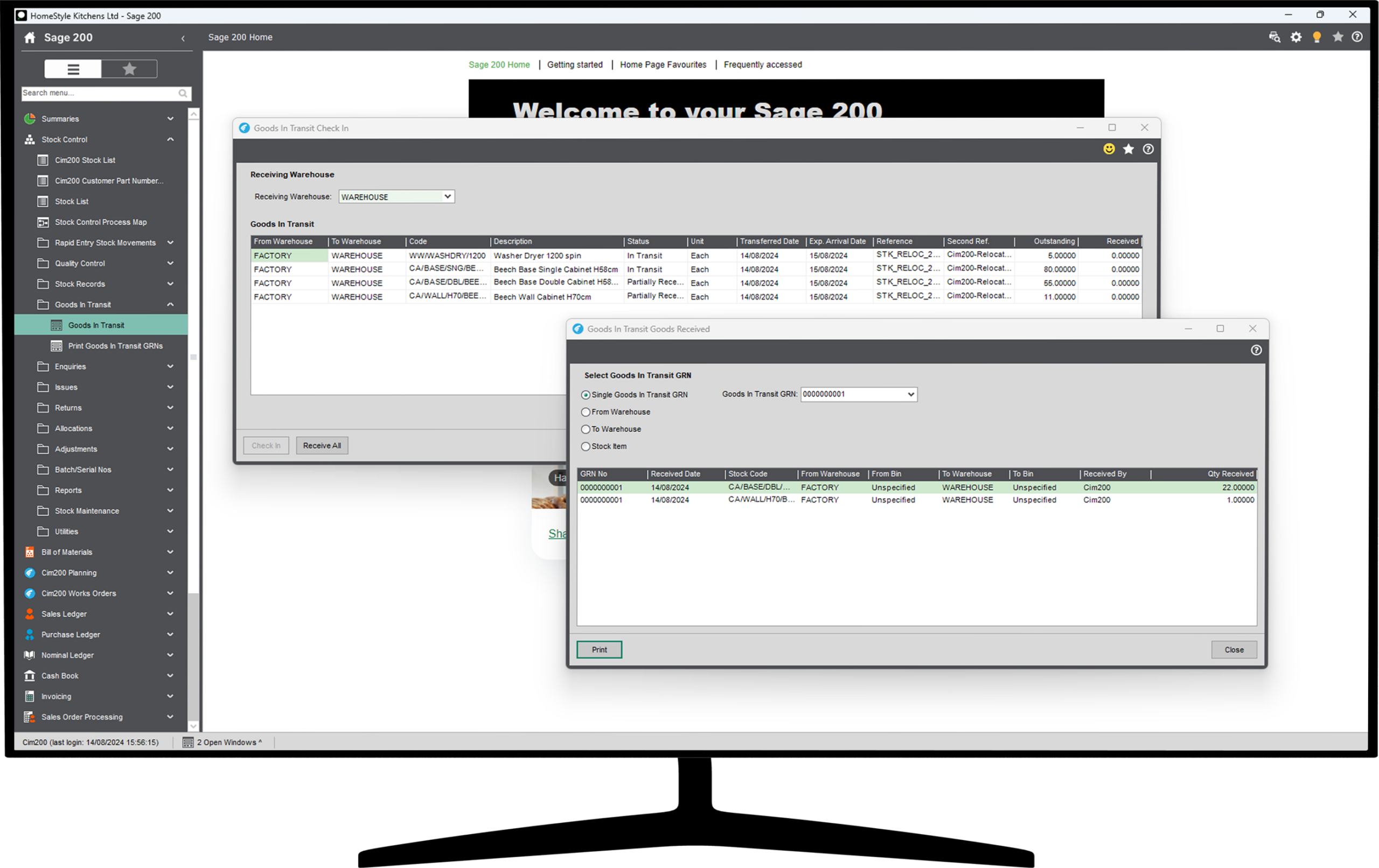Open the Getting started tab

[x=574, y=65]
